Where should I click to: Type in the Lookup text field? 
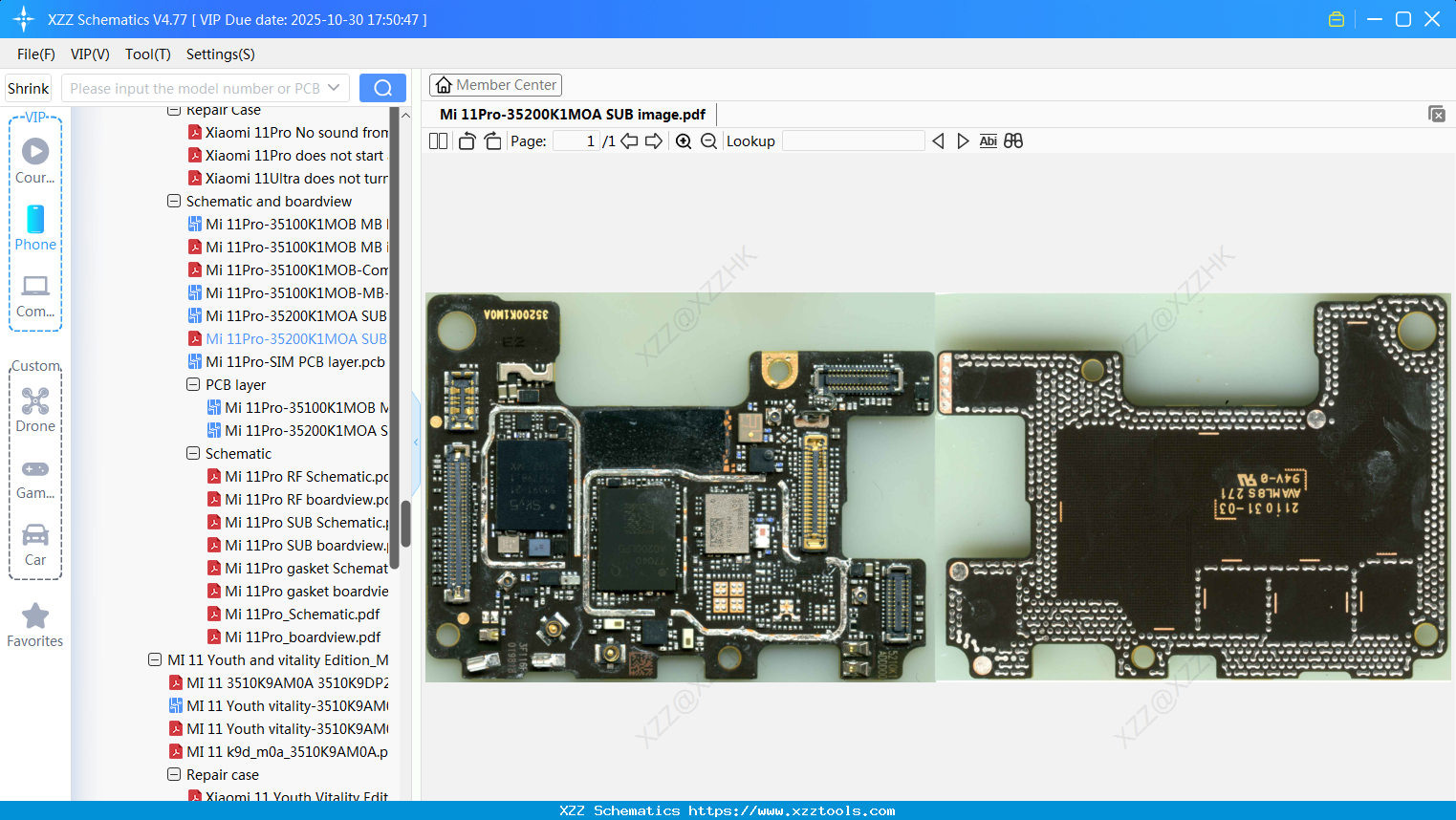(x=853, y=140)
